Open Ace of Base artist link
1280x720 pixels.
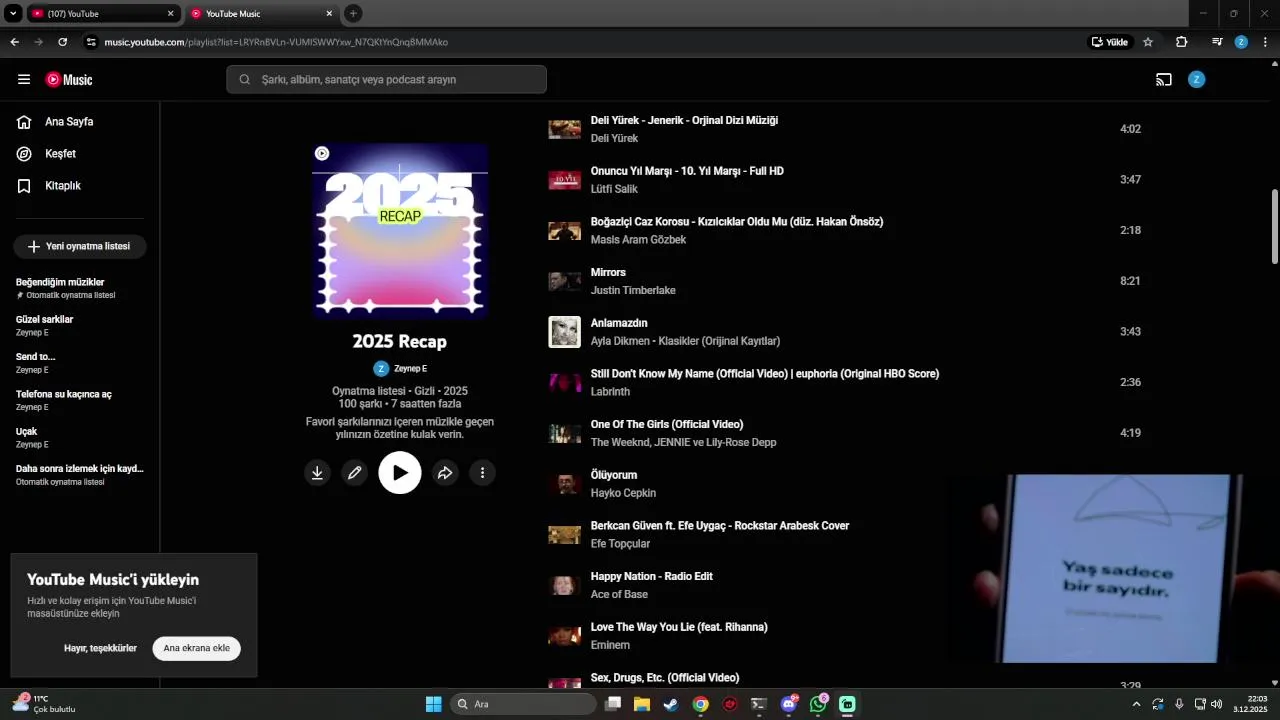click(x=619, y=595)
